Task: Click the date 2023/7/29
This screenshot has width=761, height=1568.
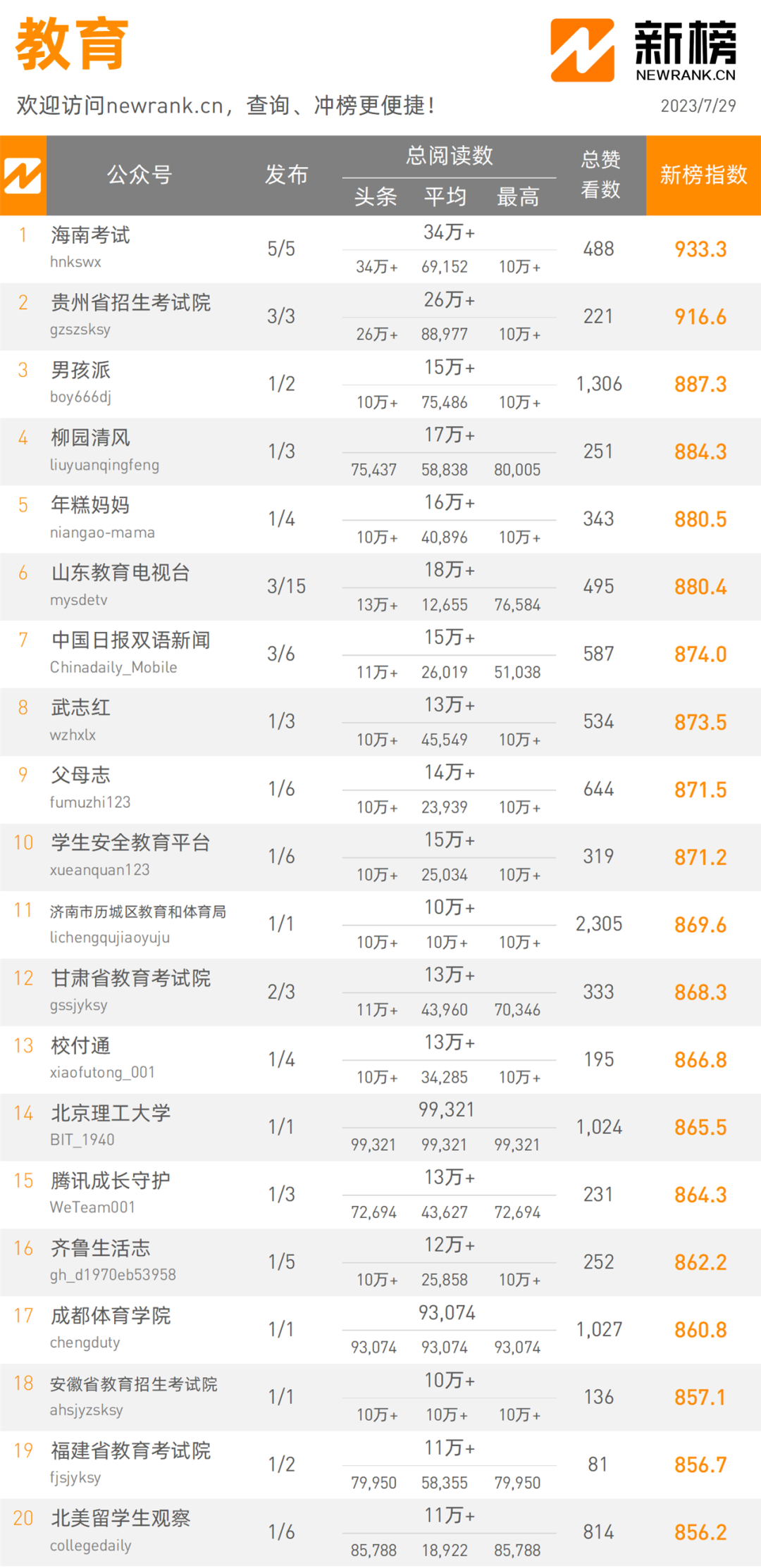Action: pos(698,106)
